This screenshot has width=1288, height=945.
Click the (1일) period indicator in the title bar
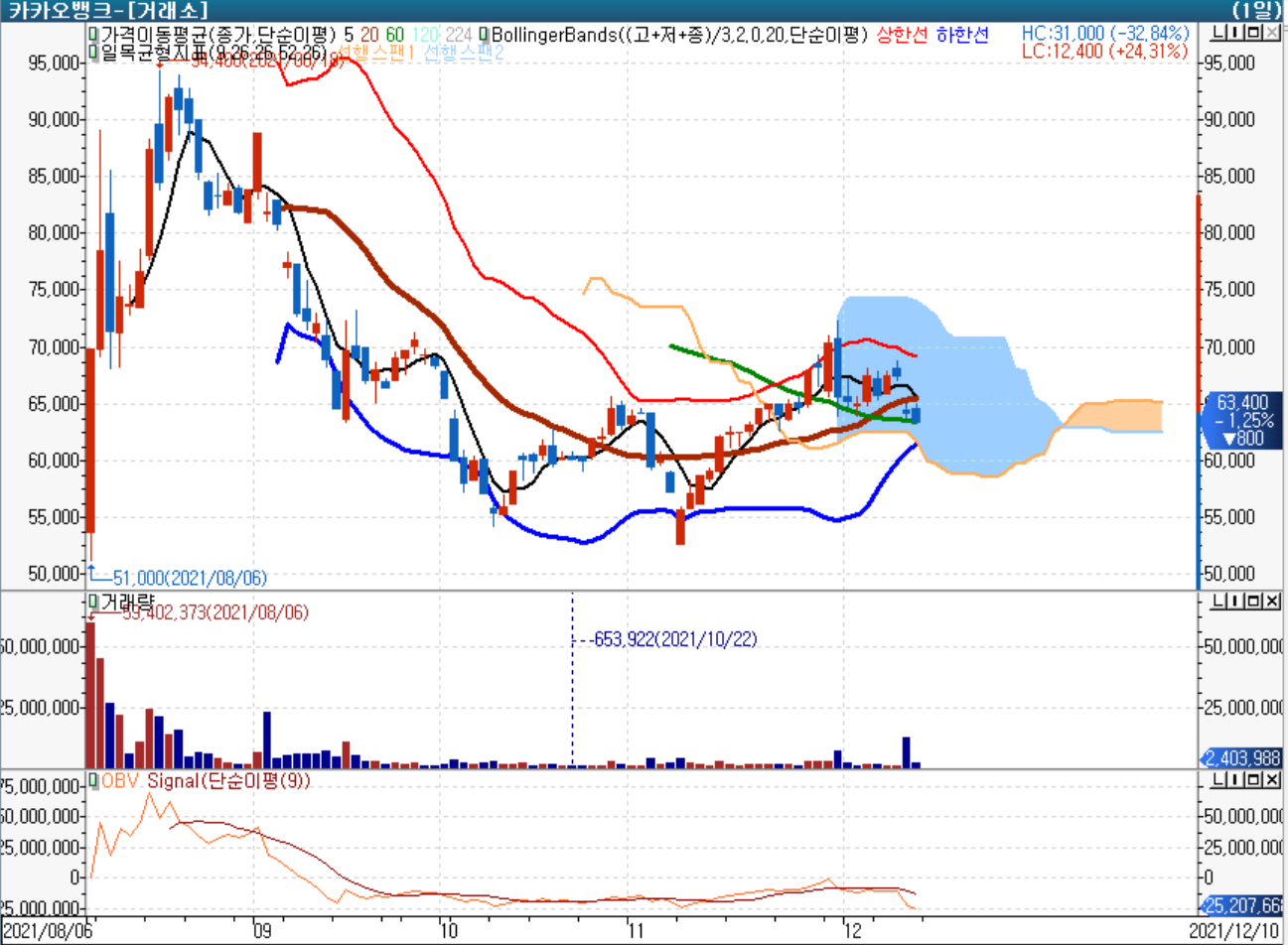[x=1257, y=11]
